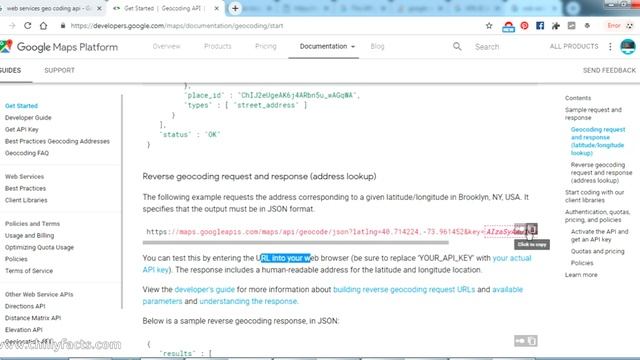Switch to the SUPPORT tab
Viewport: 640px width, 360px height.
(x=60, y=70)
